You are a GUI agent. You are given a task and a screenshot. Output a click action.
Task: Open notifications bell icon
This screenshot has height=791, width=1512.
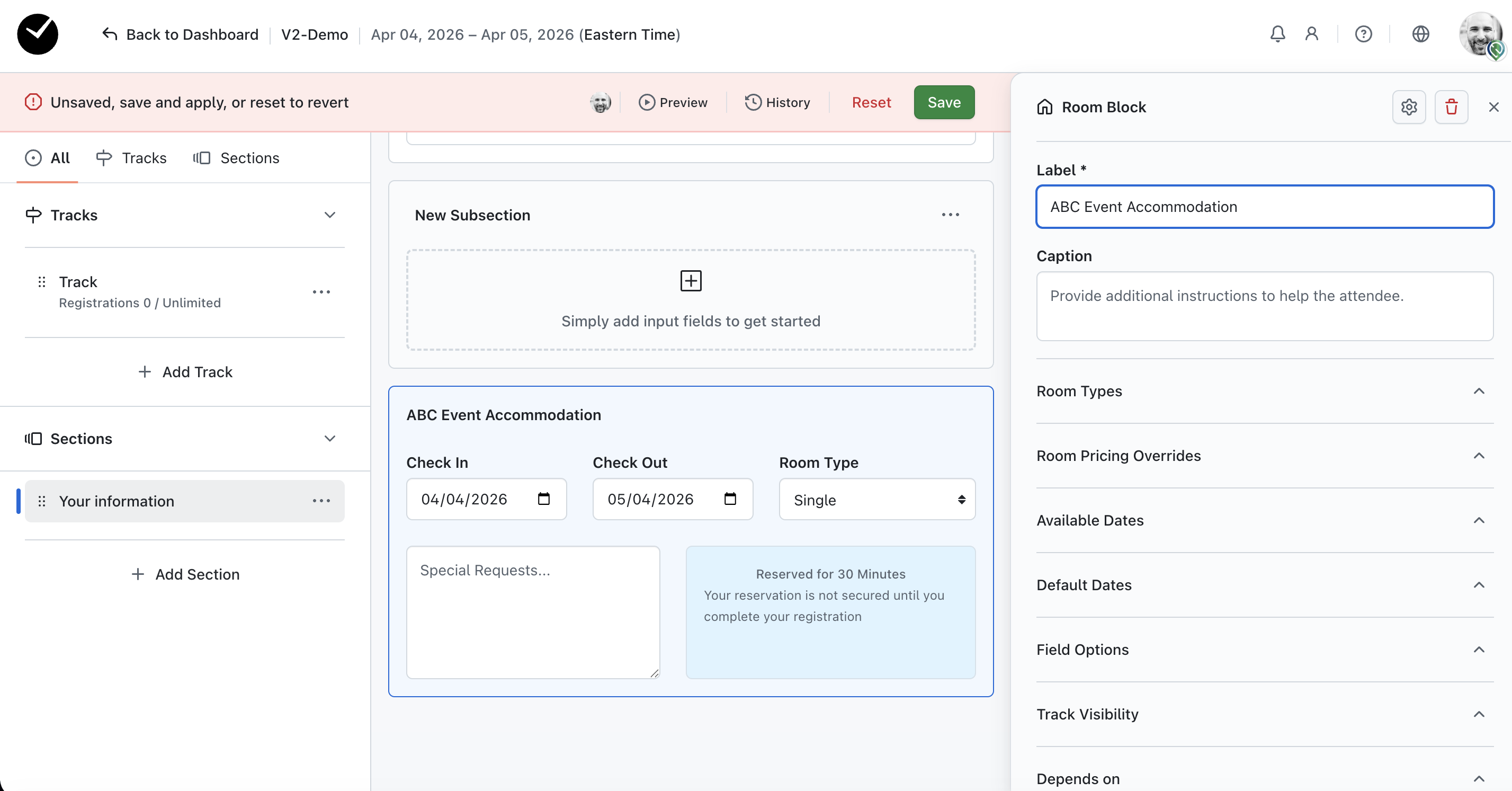tap(1277, 34)
